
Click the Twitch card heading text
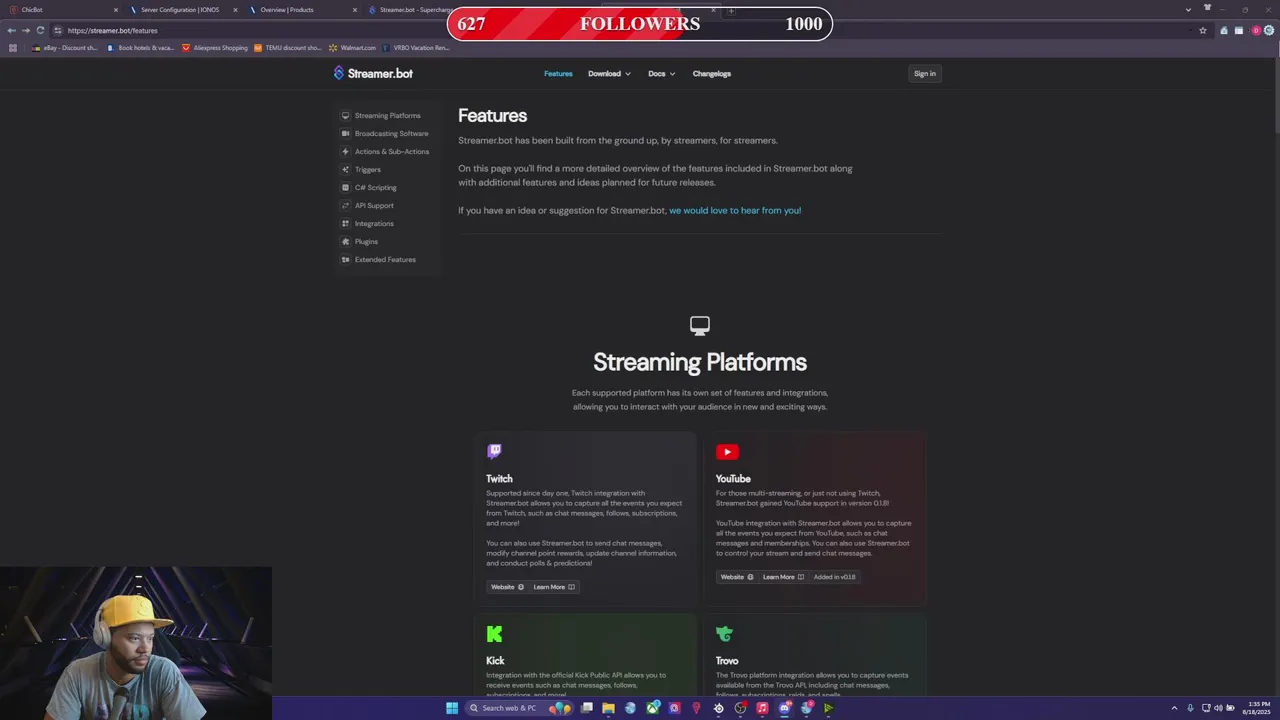coord(499,479)
